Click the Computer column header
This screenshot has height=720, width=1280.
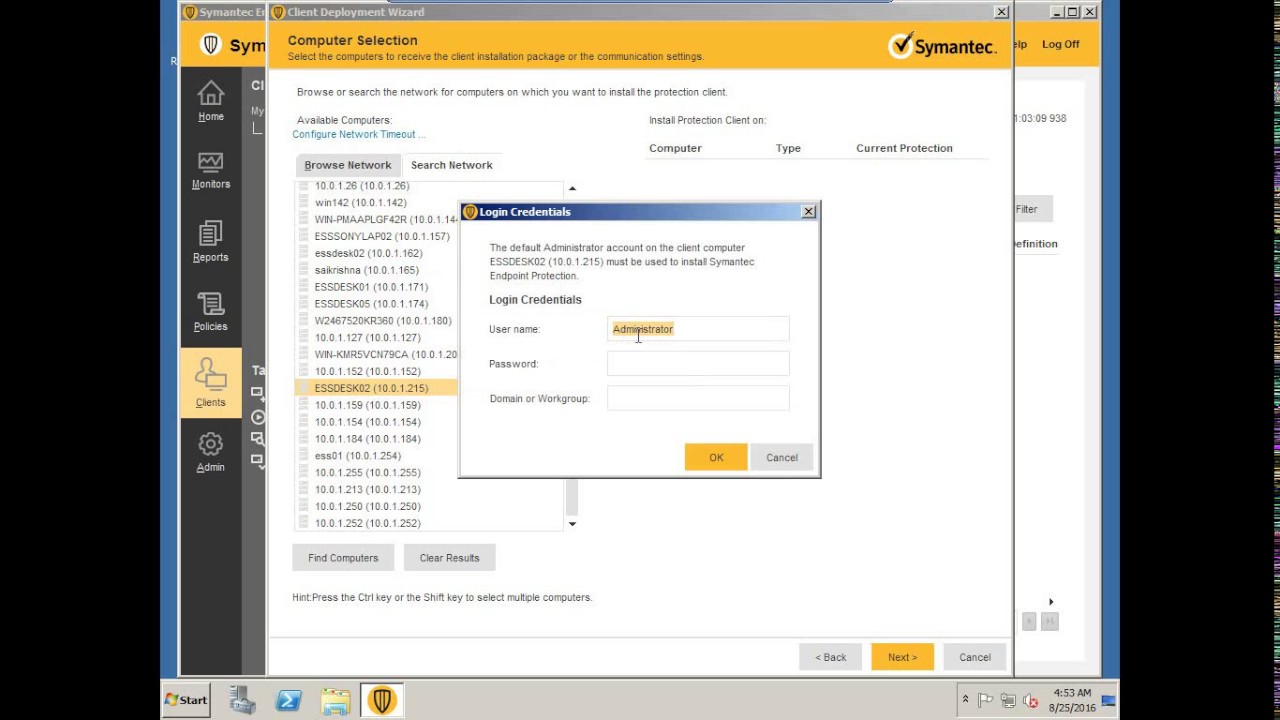click(x=675, y=148)
